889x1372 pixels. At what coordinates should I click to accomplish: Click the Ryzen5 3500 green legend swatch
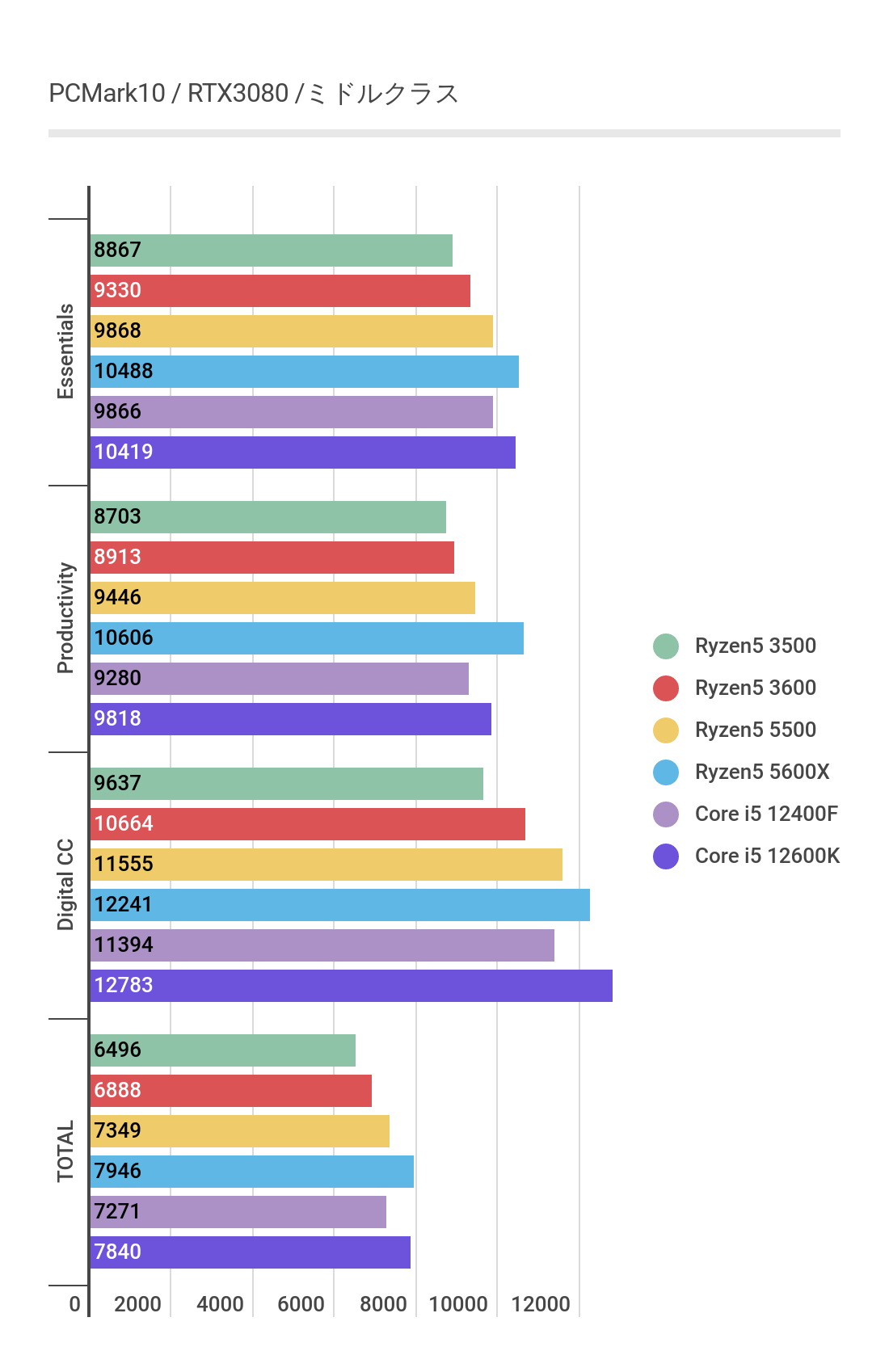pyautogui.click(x=666, y=646)
